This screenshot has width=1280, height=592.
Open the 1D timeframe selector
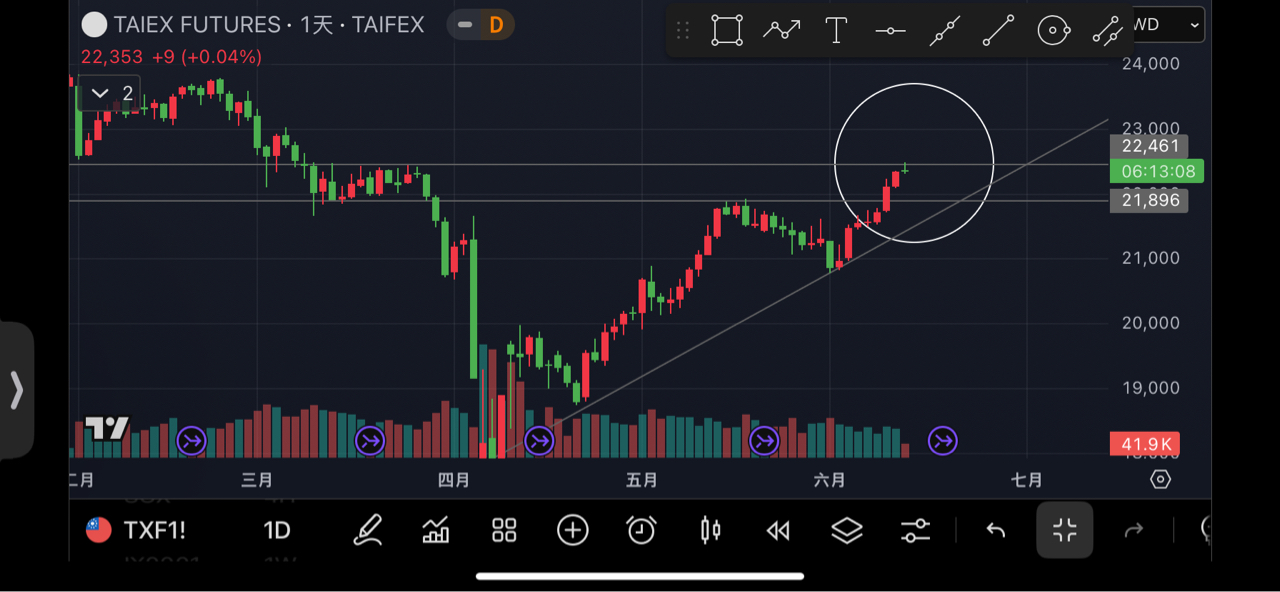pyautogui.click(x=276, y=530)
